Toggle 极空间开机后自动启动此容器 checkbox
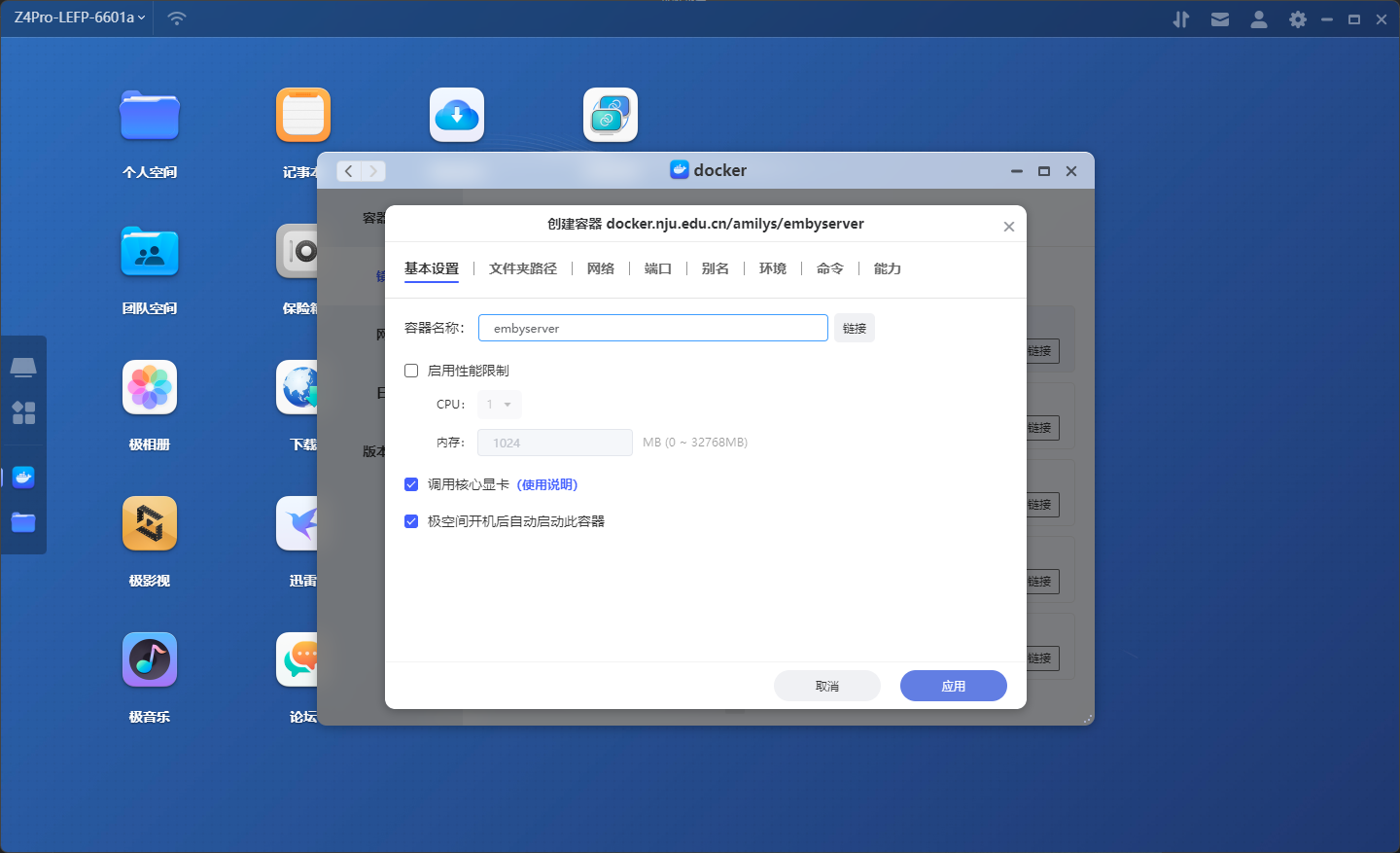 pyautogui.click(x=411, y=521)
